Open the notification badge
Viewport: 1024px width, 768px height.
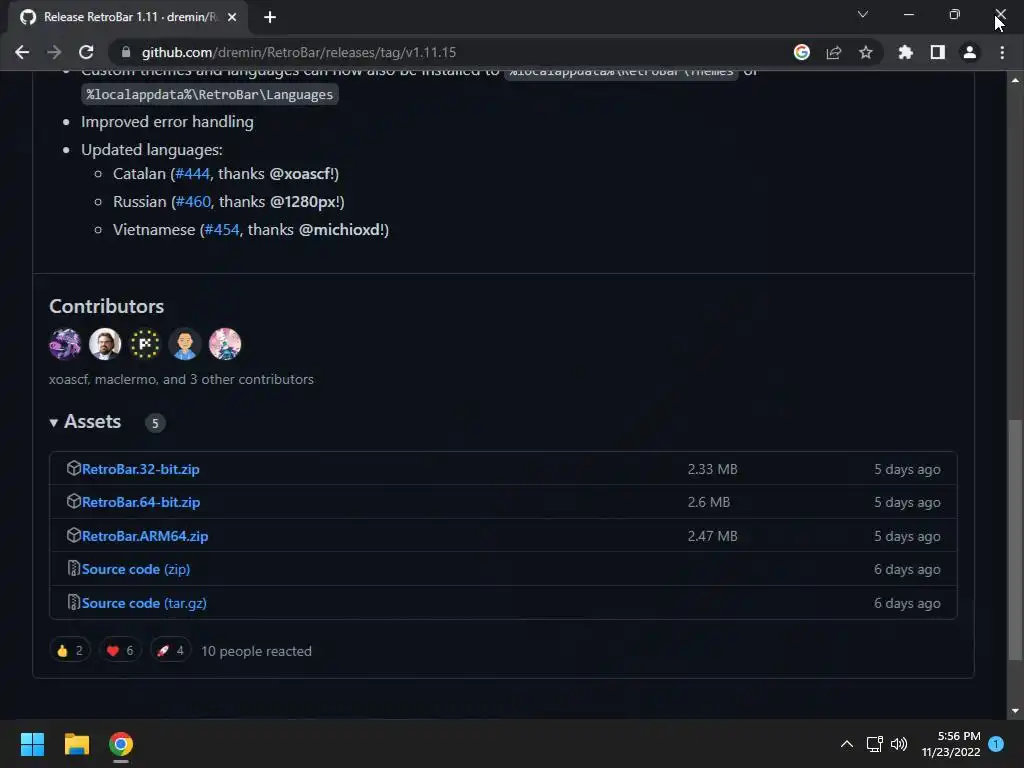coord(996,744)
